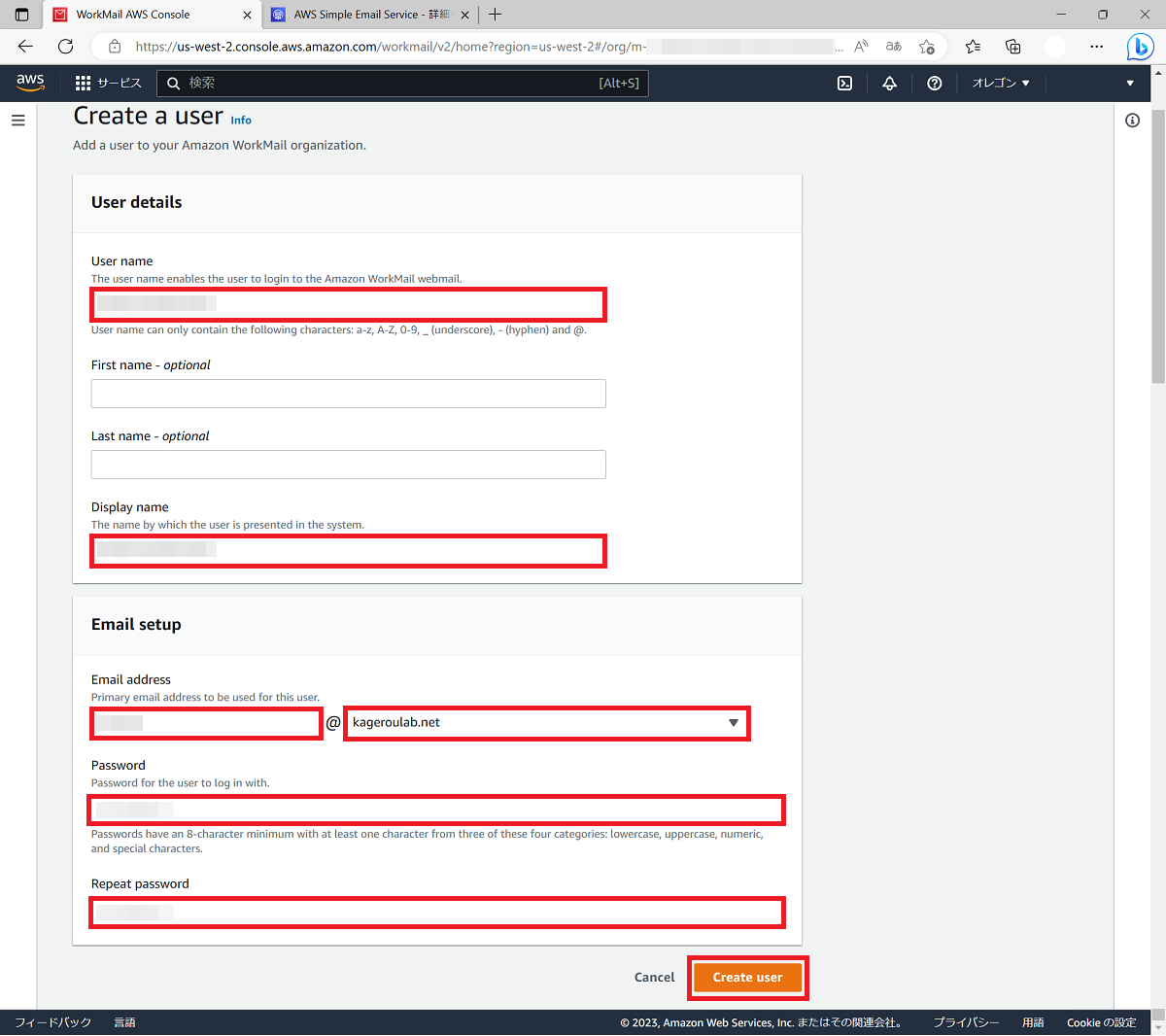Open the 言語 link in the footer
Image resolution: width=1166 pixels, height=1036 pixels.
point(124,1022)
